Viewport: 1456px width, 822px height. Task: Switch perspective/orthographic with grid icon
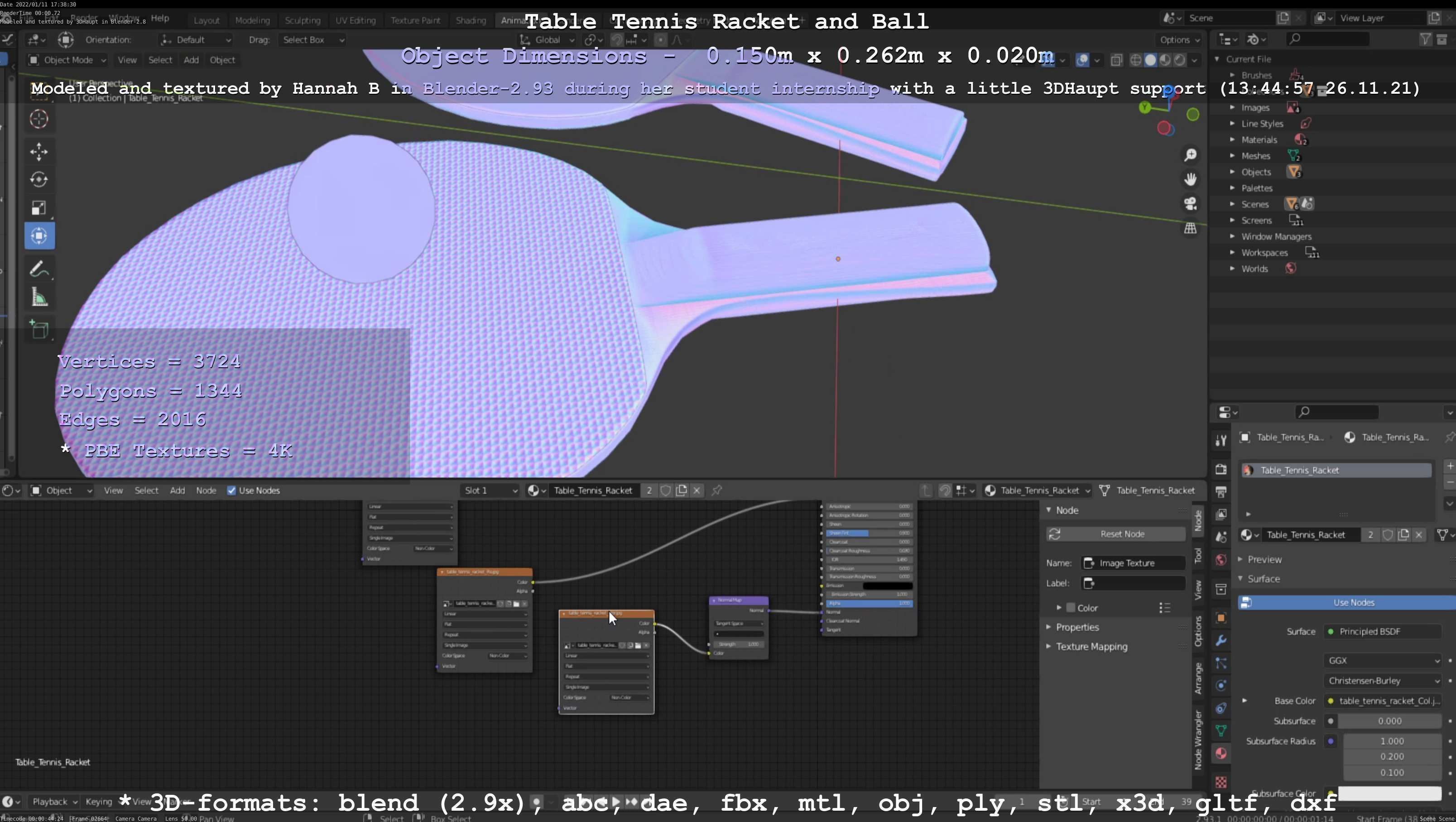pyautogui.click(x=1190, y=228)
